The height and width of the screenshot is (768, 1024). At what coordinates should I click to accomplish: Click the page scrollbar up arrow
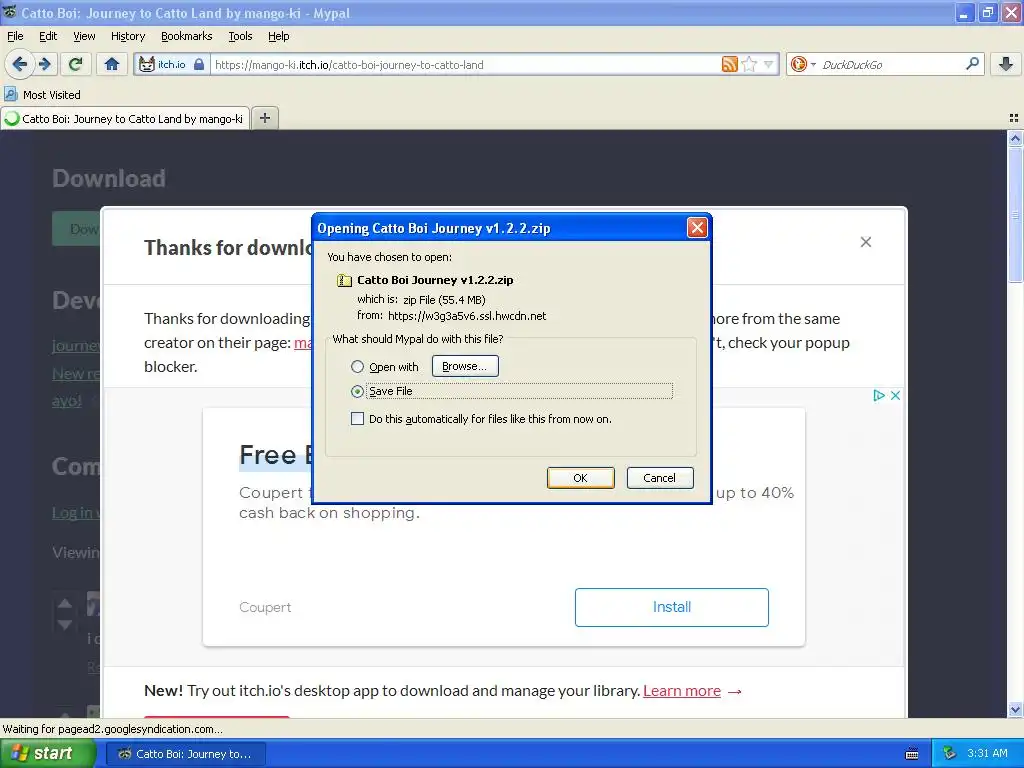pyautogui.click(x=1015, y=138)
